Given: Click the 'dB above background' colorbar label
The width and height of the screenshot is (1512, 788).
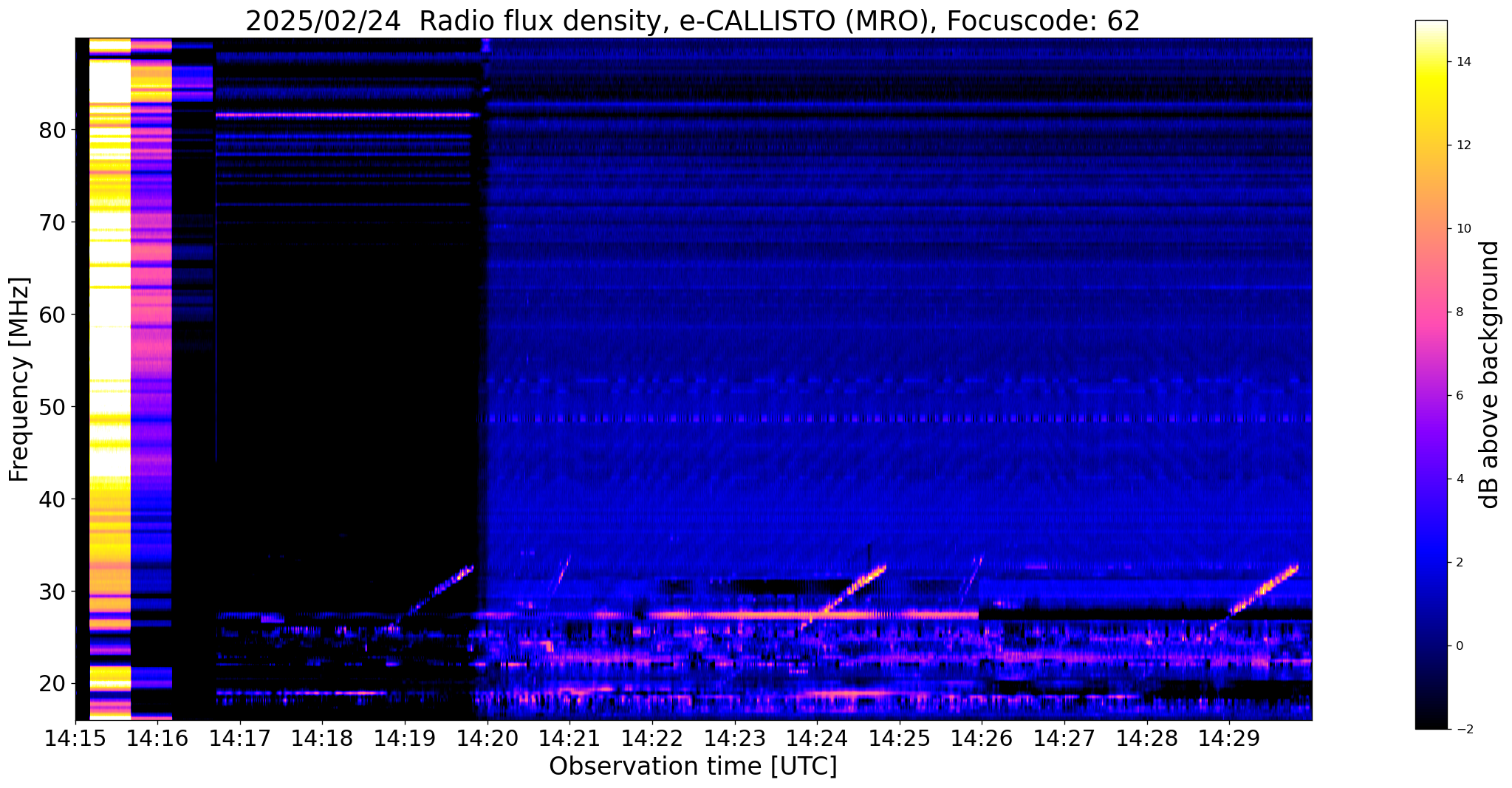Looking at the screenshot, I should tap(1490, 374).
